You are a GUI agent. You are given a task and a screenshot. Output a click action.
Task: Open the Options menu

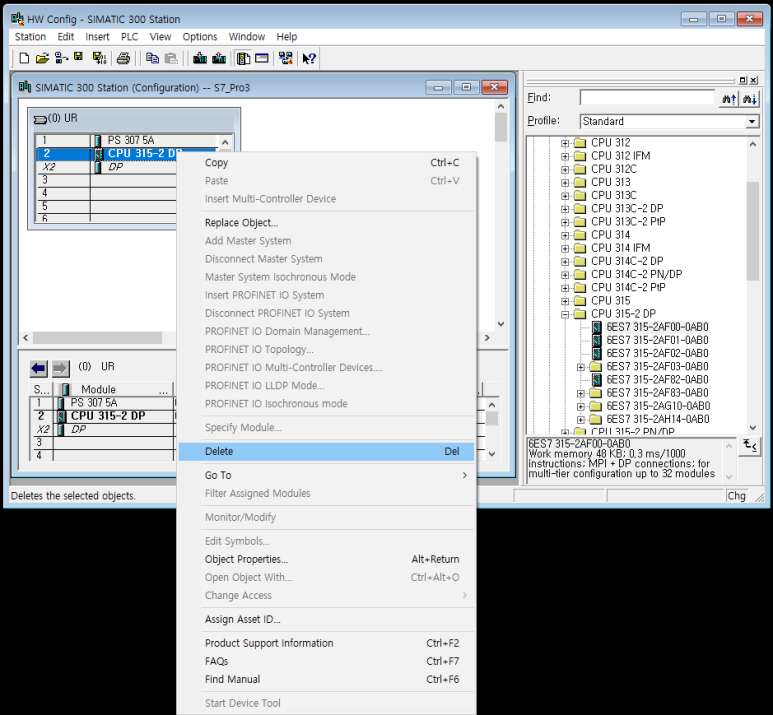tap(200, 37)
